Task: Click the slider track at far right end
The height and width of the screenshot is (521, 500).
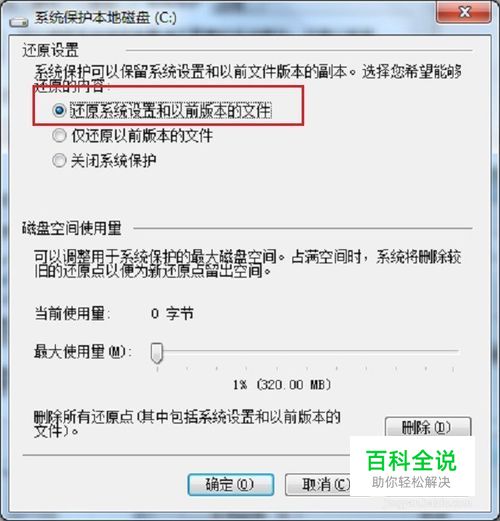Action: pyautogui.click(x=457, y=351)
